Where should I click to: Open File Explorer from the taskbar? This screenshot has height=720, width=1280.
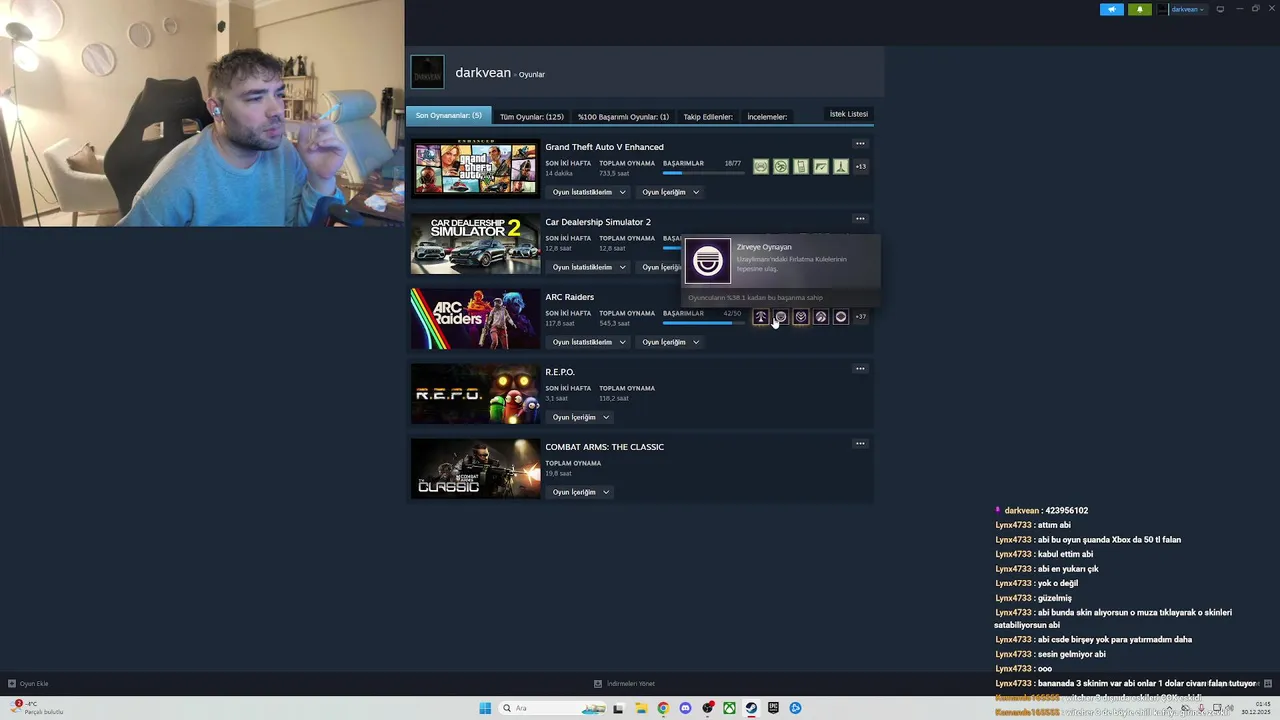click(x=641, y=708)
